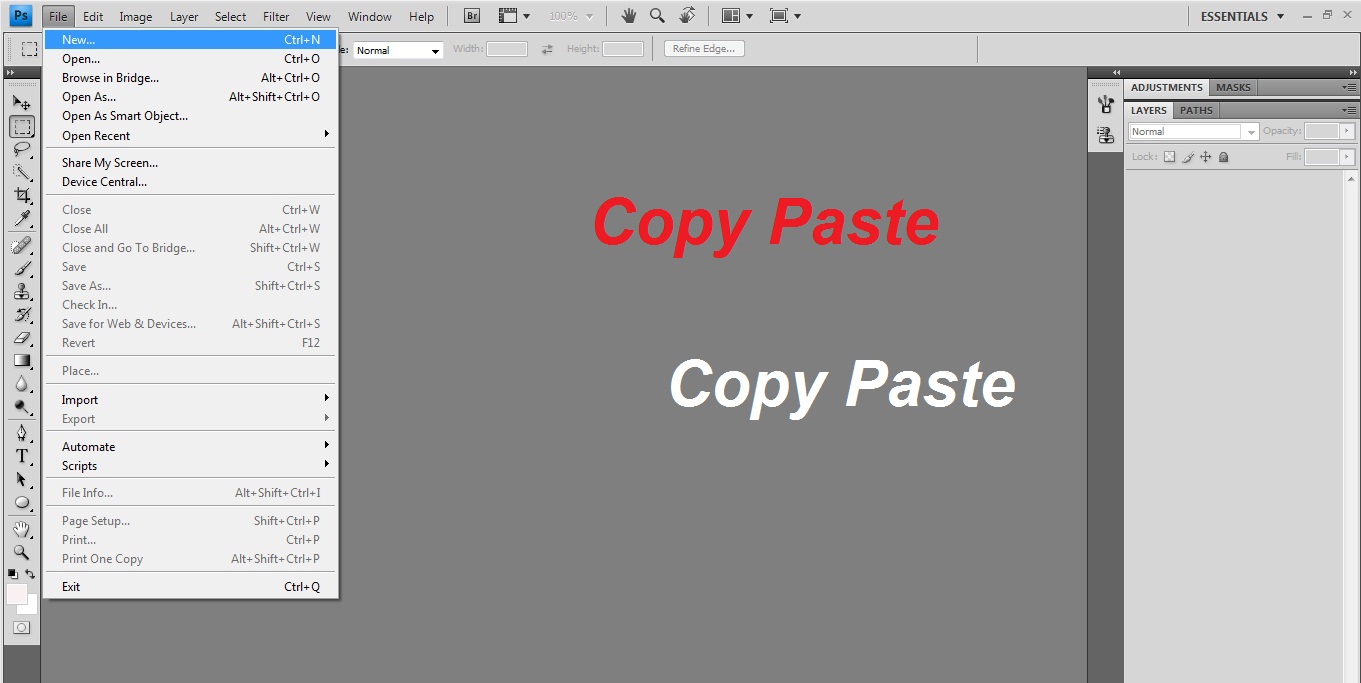Open the Edit menu
Screen dimensions: 1361x683
click(x=93, y=16)
